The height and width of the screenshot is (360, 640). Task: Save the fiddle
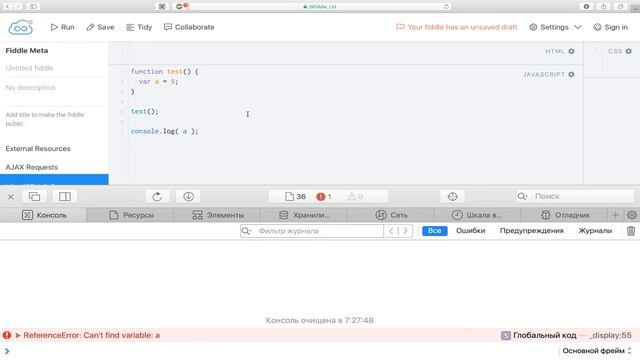100,27
